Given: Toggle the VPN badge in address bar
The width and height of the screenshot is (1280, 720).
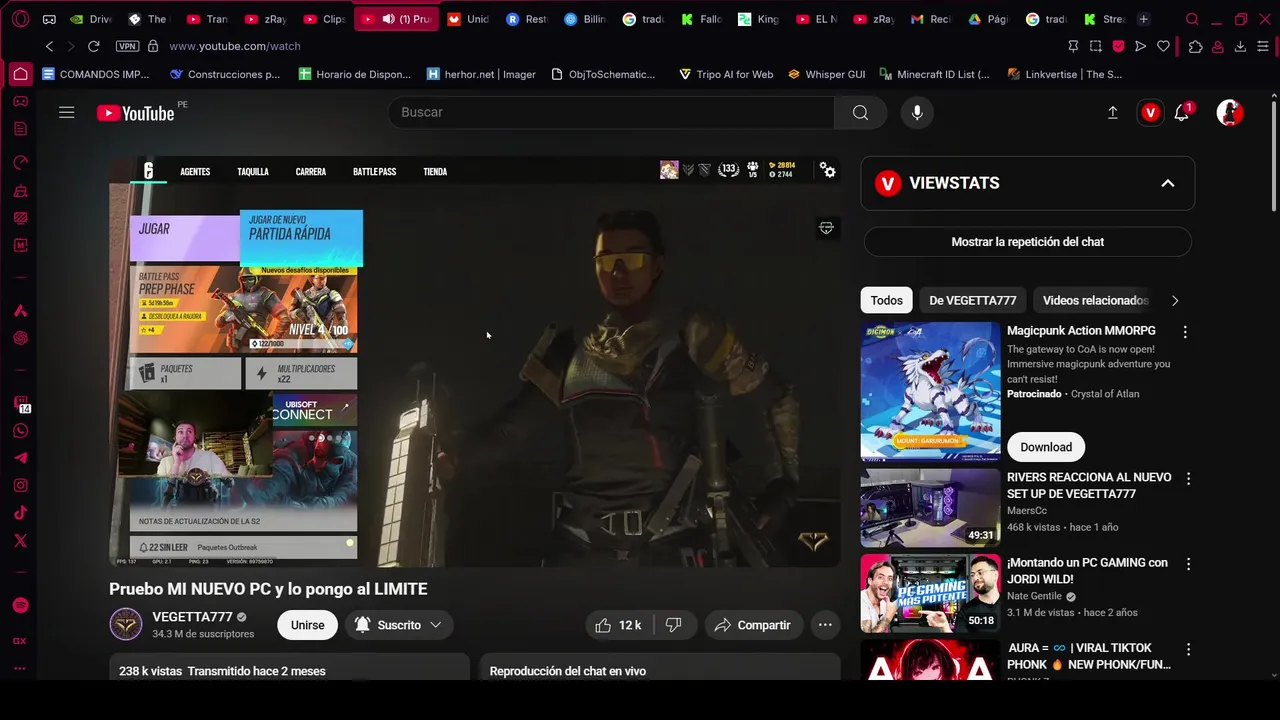Looking at the screenshot, I should point(127,46).
